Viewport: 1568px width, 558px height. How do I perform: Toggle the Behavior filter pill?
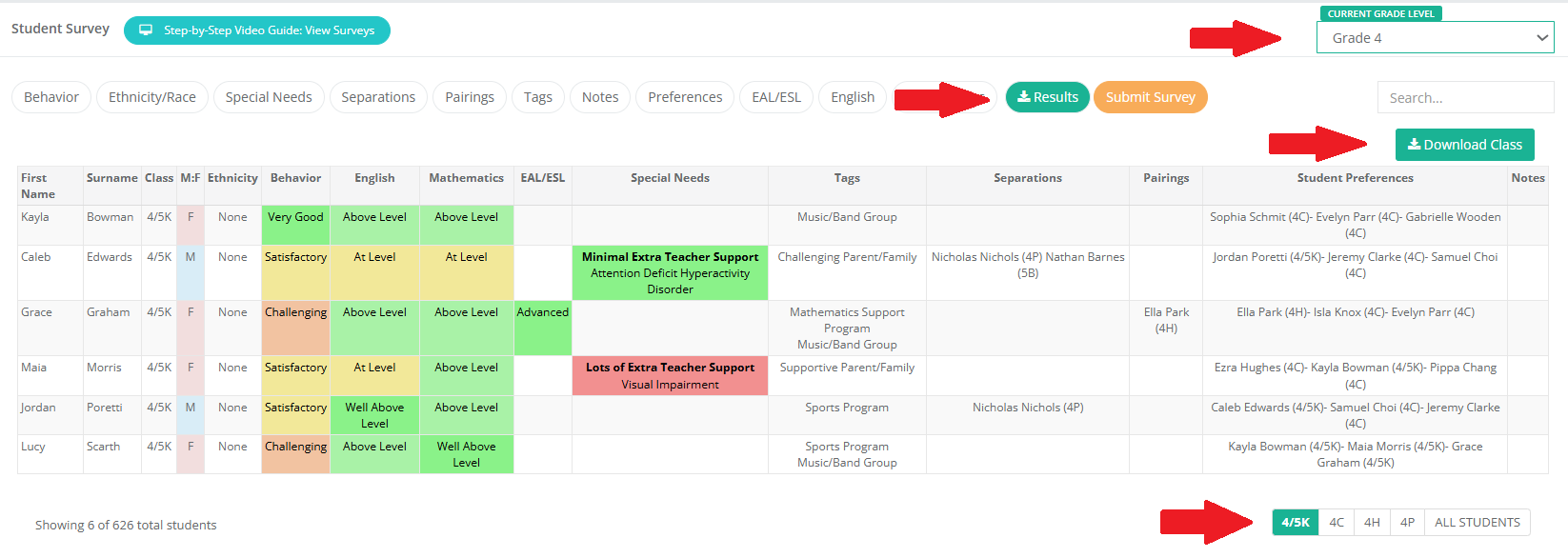pyautogui.click(x=51, y=97)
